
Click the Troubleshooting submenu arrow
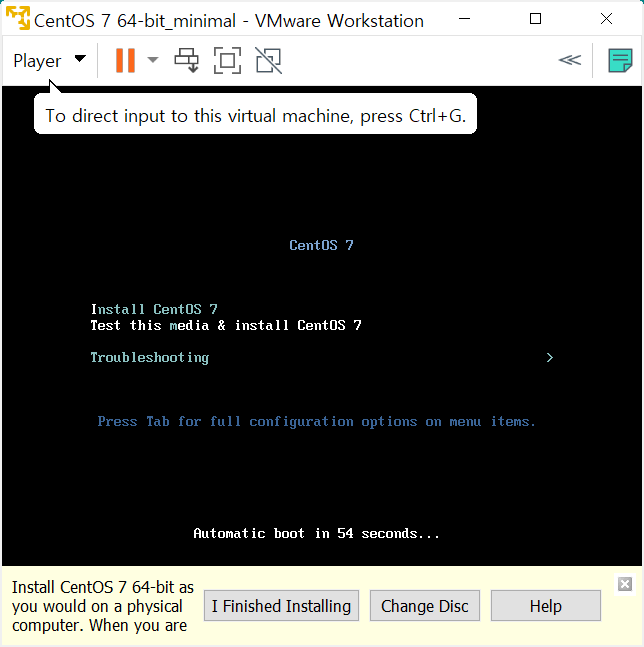click(550, 357)
